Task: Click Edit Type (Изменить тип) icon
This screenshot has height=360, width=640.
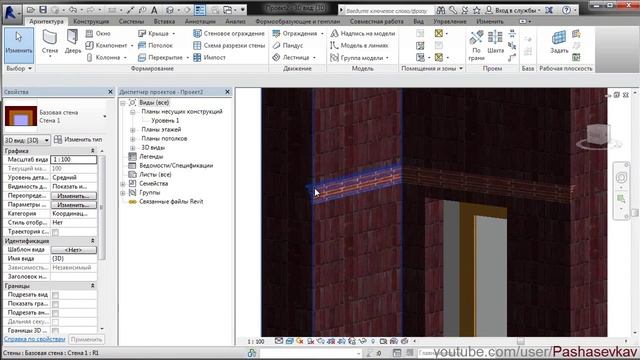Action: pyautogui.click(x=58, y=140)
